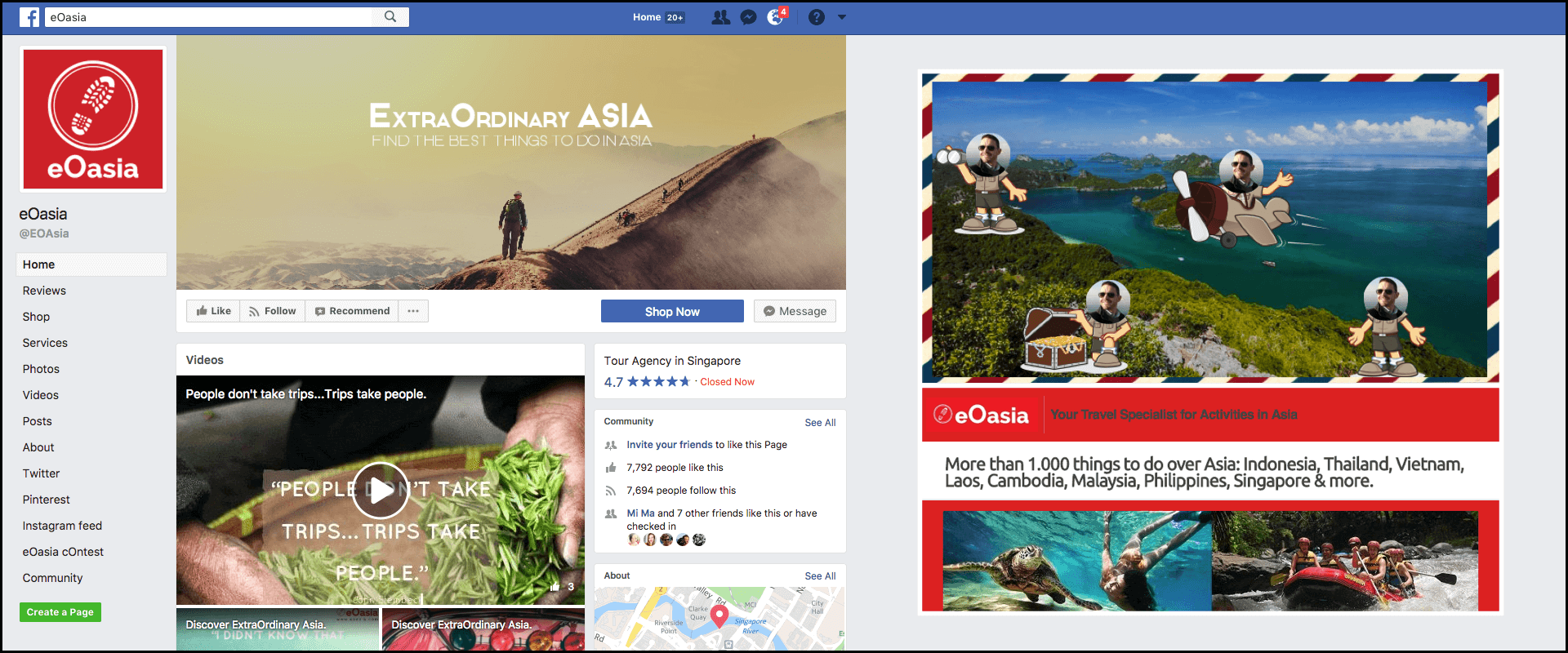The image size is (1568, 653).
Task: Open the friend requests icon
Action: (x=720, y=17)
